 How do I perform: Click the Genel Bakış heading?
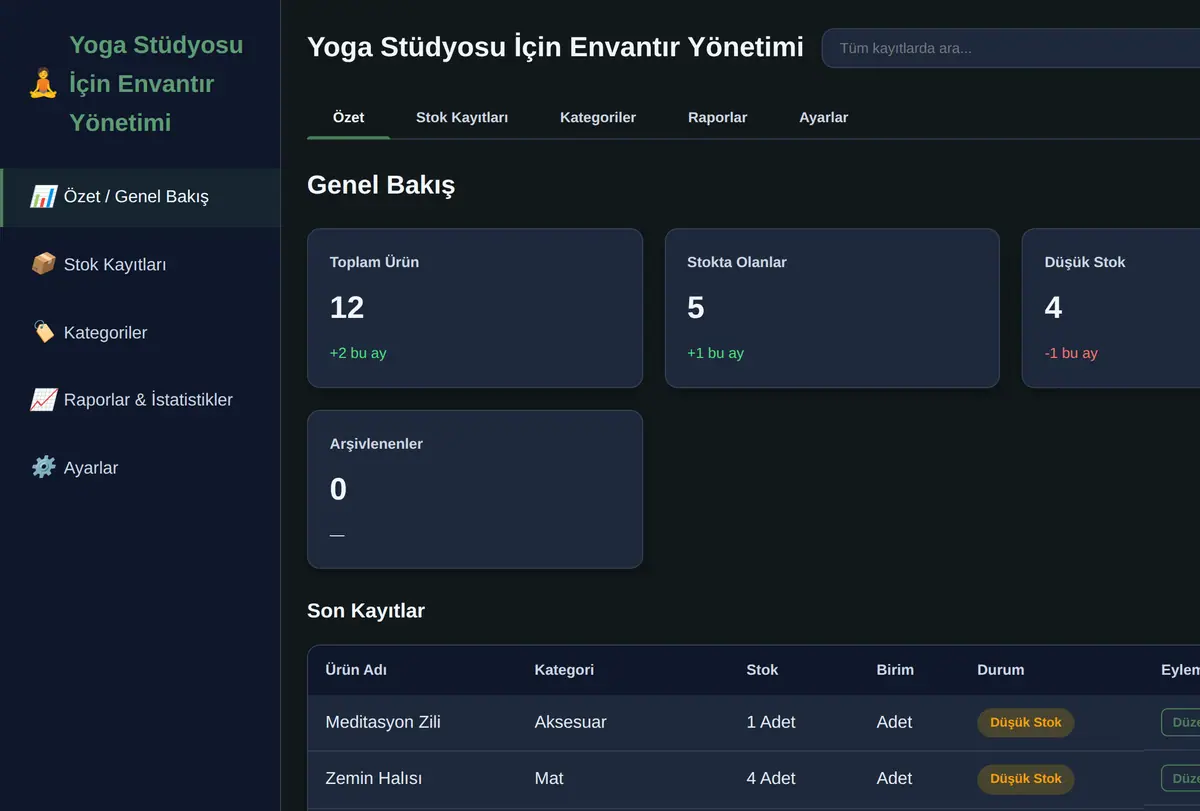[x=381, y=185]
